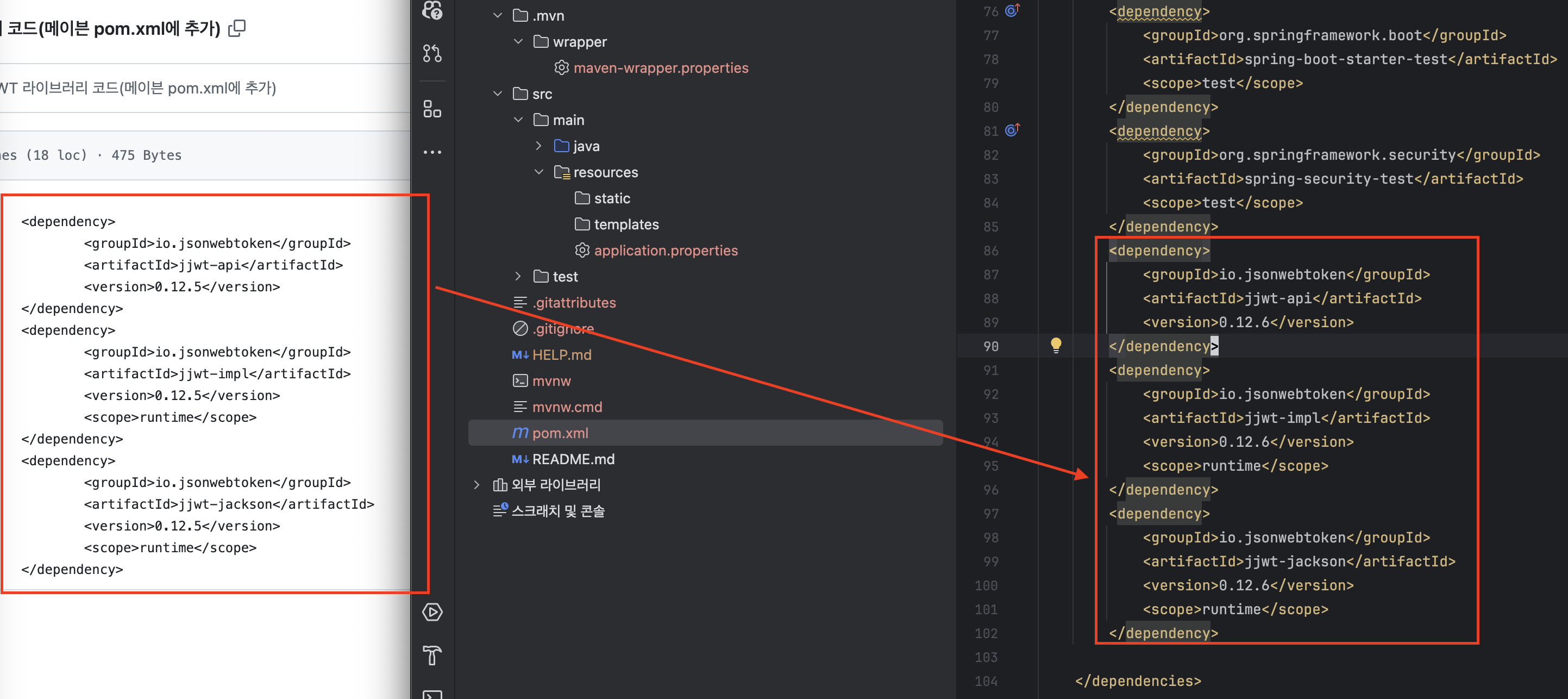The width and height of the screenshot is (1568, 699).
Task: Open more tool windows ellipsis
Action: pyautogui.click(x=432, y=152)
